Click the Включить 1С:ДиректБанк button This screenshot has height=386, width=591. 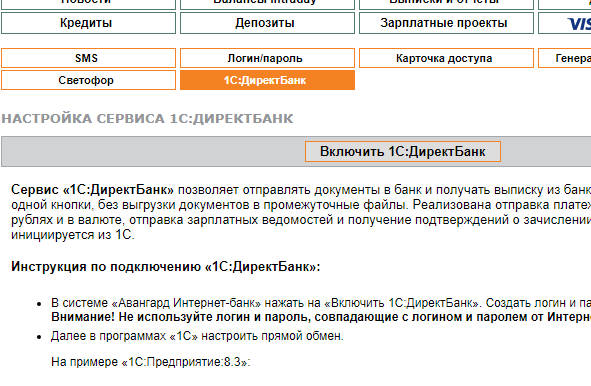click(403, 152)
